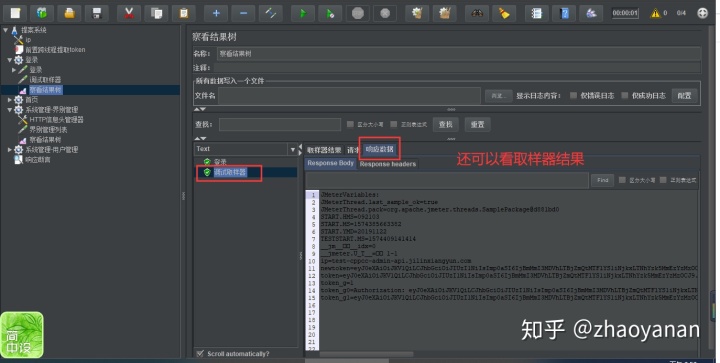The width and height of the screenshot is (720, 363).
Task: Open the Response Body tab
Action: [330, 163]
